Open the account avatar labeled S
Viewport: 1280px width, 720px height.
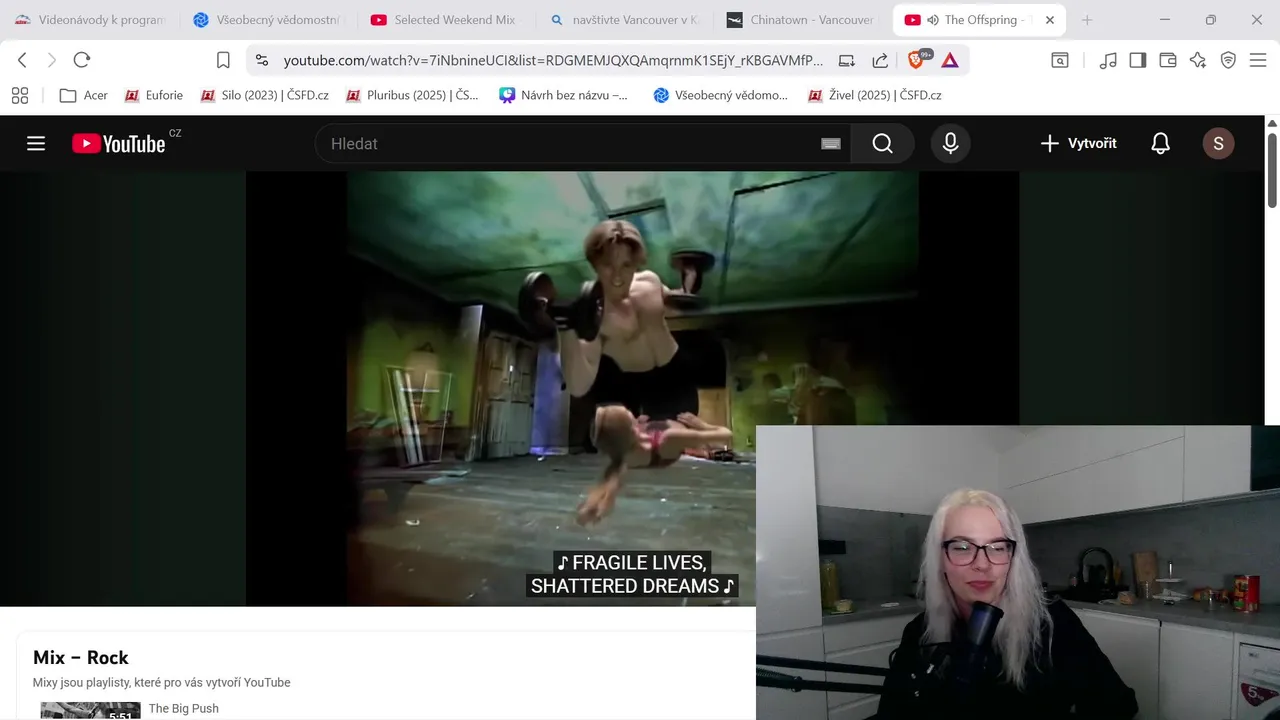pos(1218,143)
